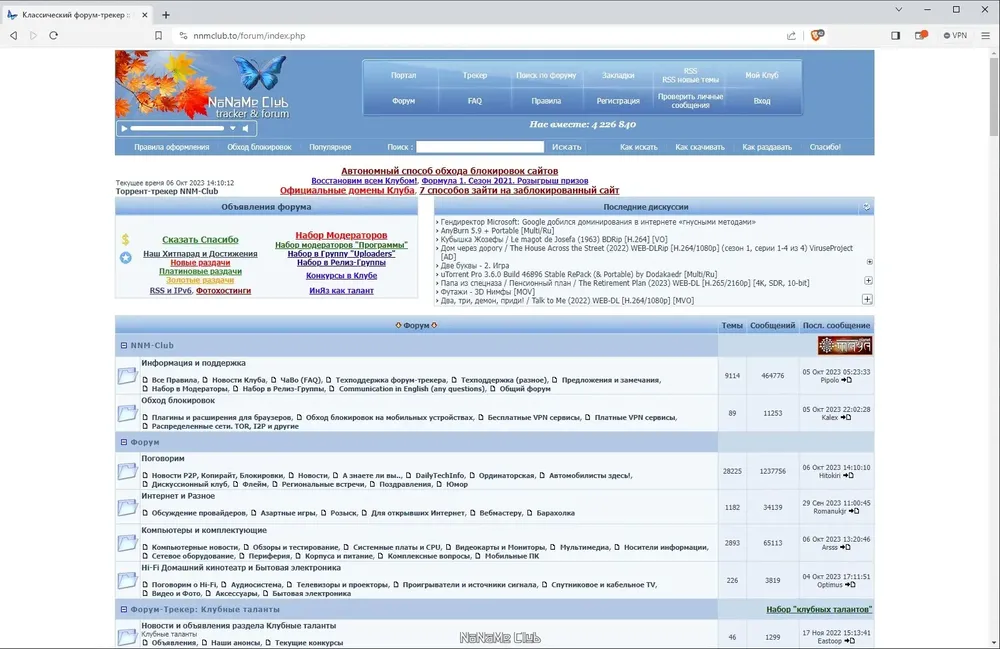Screen dimensions: 1000x649
Task: Collapse the Форум category section
Action: [124, 442]
